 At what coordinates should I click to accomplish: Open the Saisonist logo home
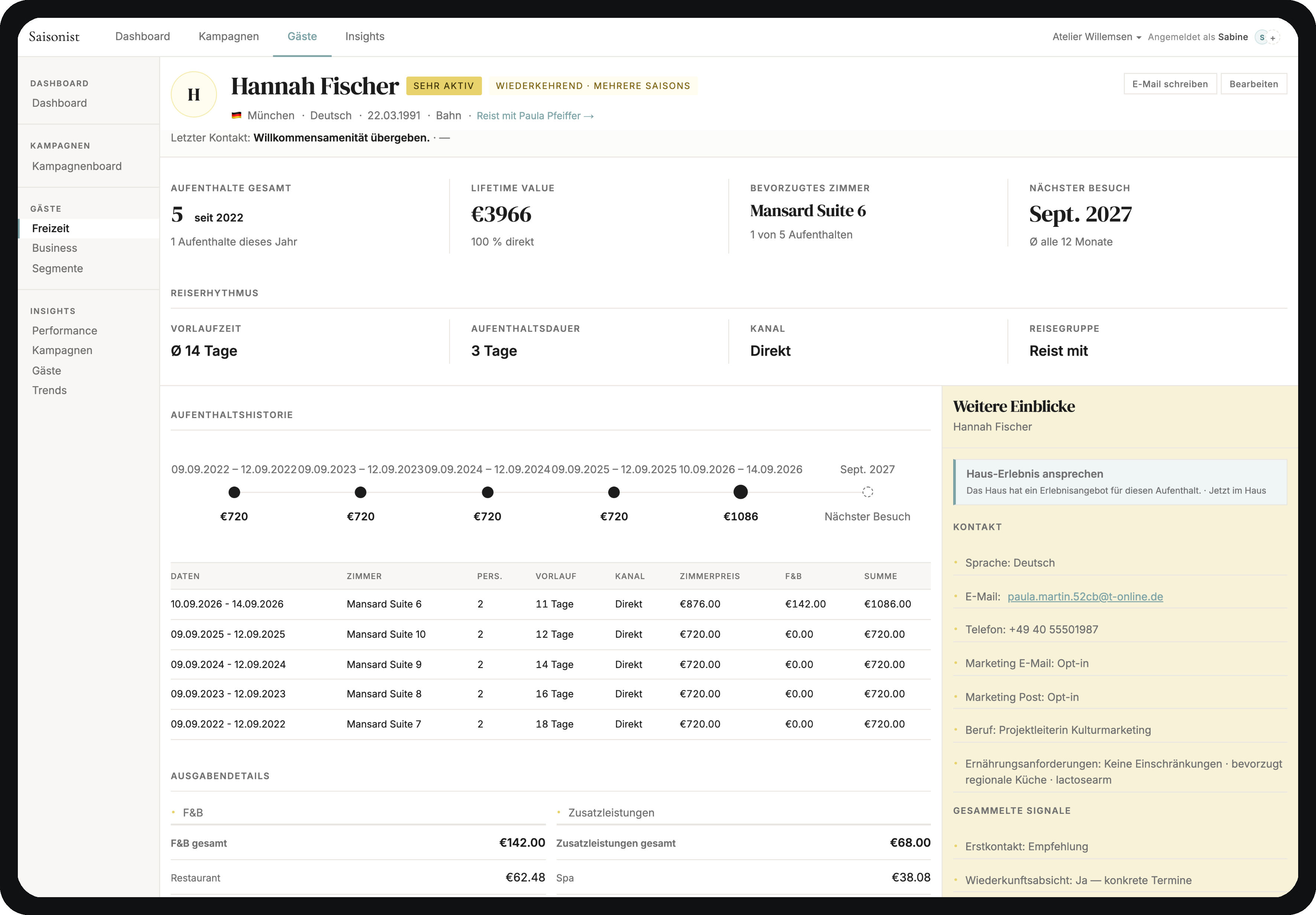click(54, 37)
